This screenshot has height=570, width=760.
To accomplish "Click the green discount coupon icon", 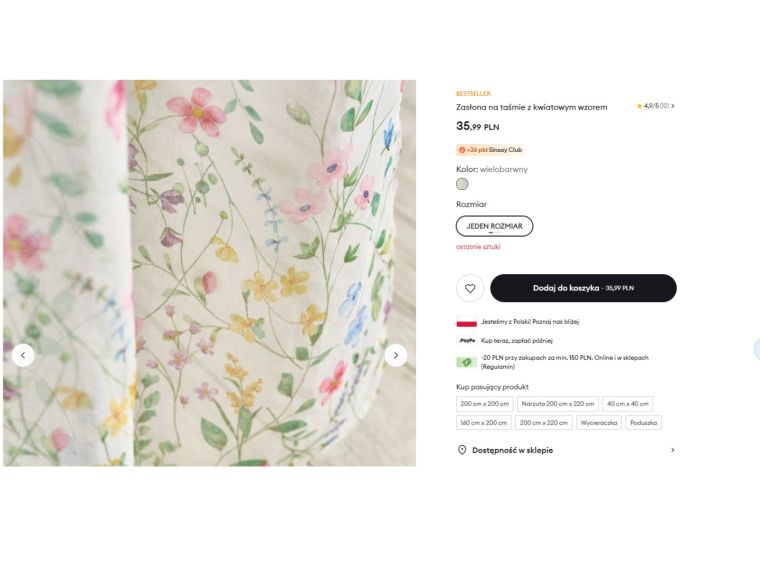I will point(466,362).
